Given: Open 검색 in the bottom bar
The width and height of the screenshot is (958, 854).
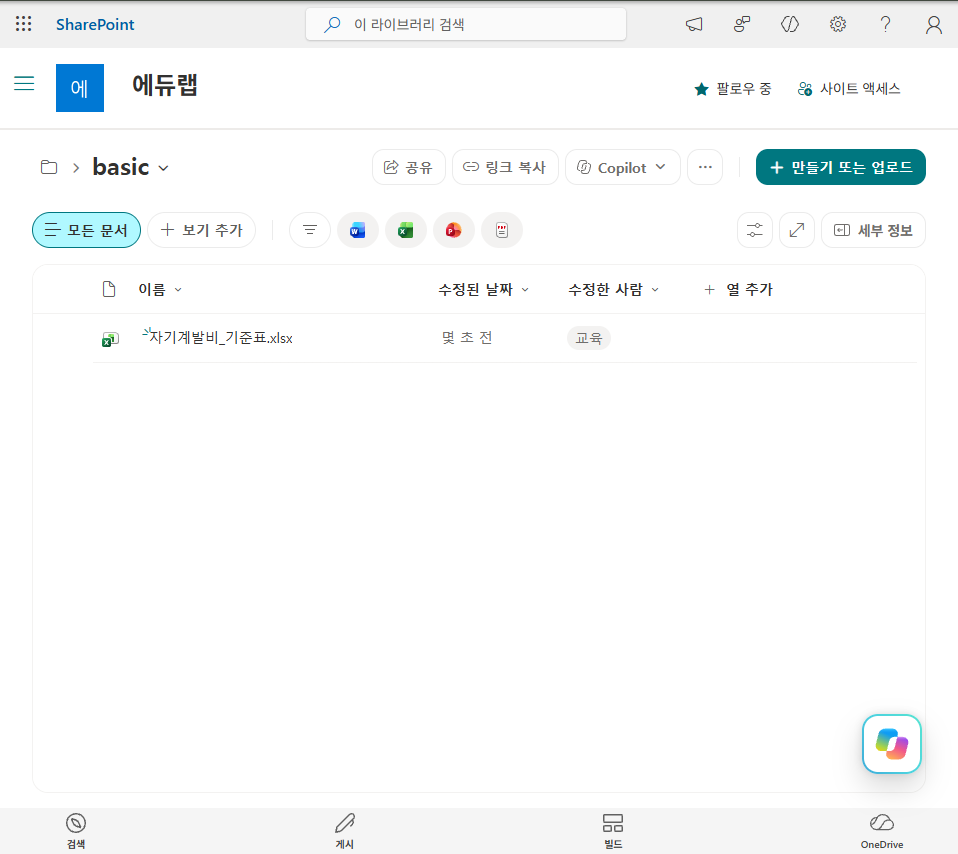Looking at the screenshot, I should tap(76, 831).
